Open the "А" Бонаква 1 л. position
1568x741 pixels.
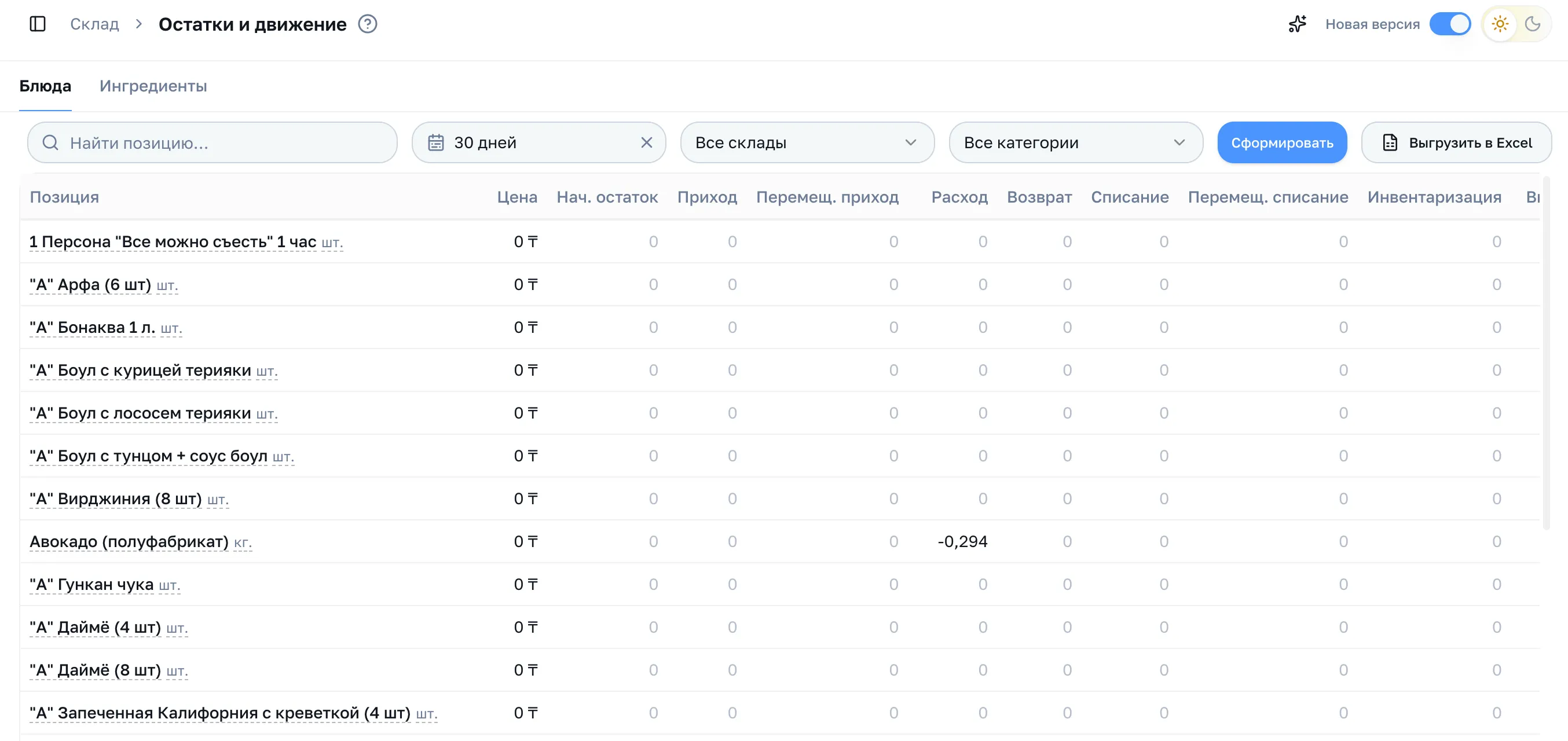click(x=93, y=327)
